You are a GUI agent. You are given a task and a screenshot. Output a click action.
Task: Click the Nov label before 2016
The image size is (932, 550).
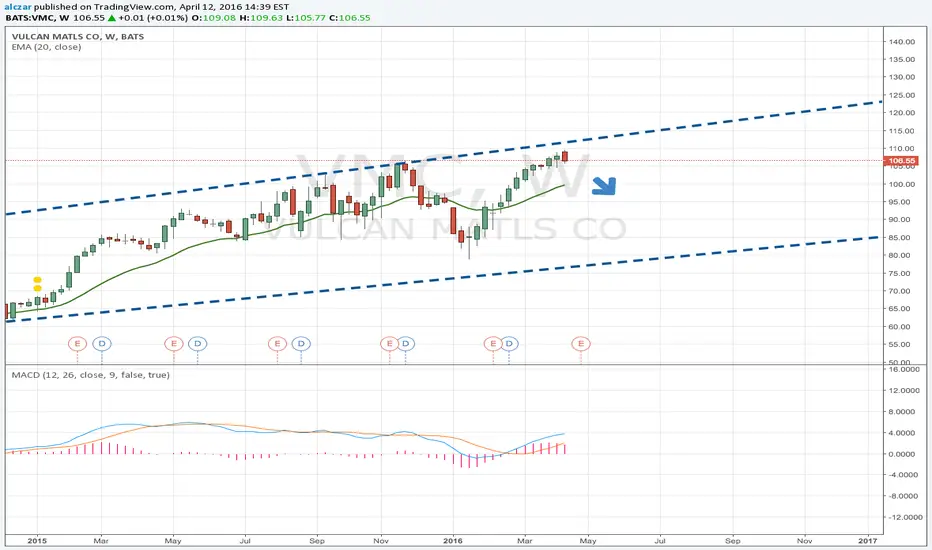381,541
